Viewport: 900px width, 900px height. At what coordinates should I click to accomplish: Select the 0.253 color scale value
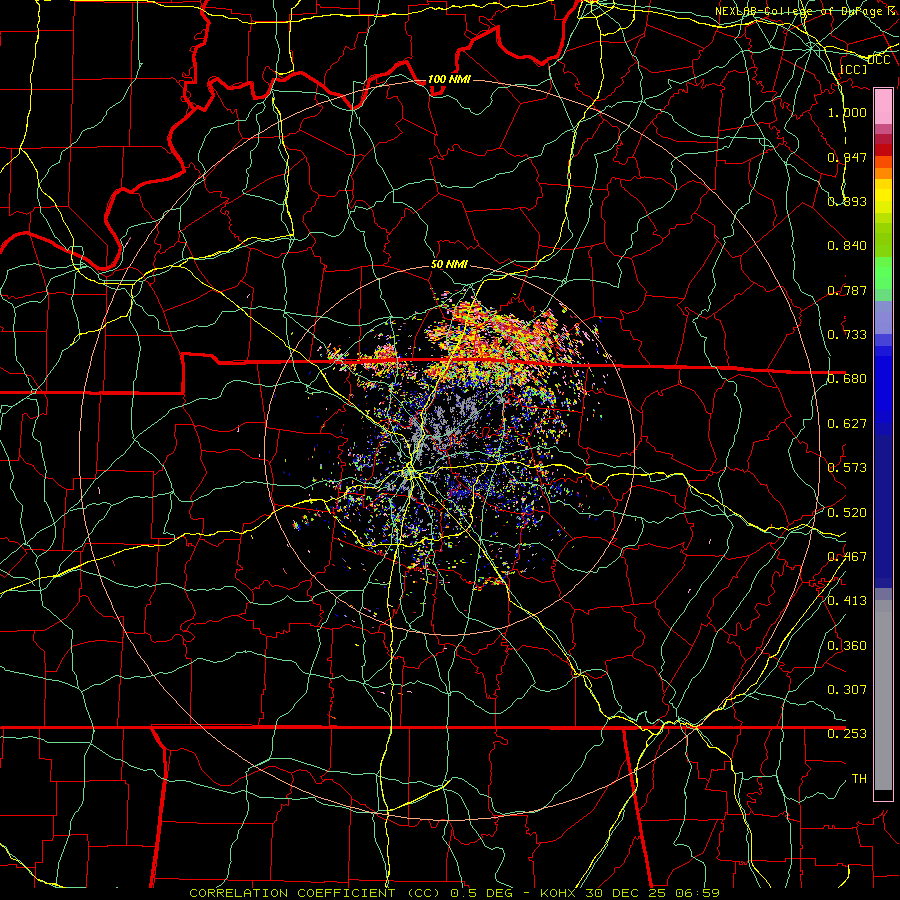847,733
